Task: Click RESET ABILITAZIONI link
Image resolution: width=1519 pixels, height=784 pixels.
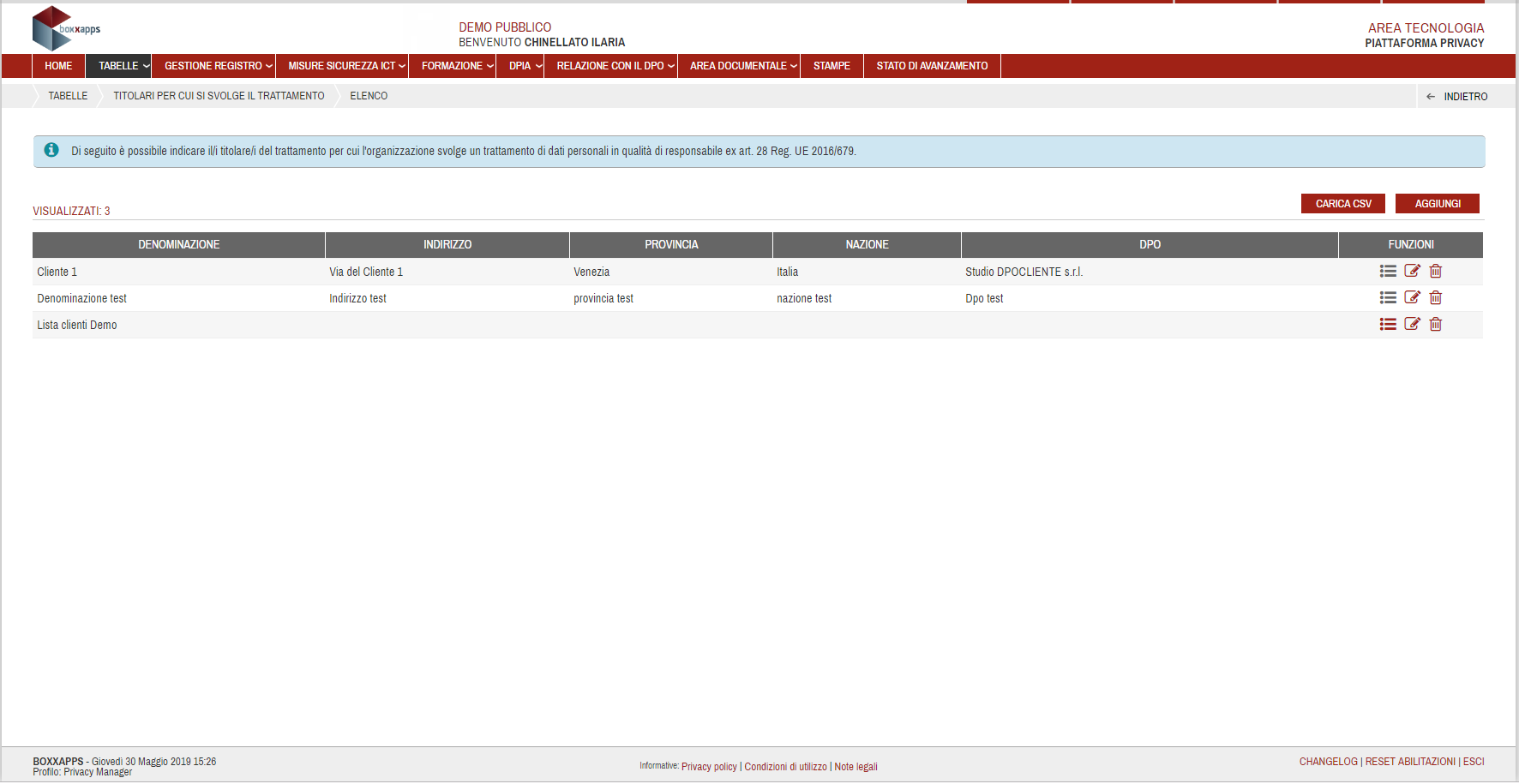Action: click(x=1410, y=762)
